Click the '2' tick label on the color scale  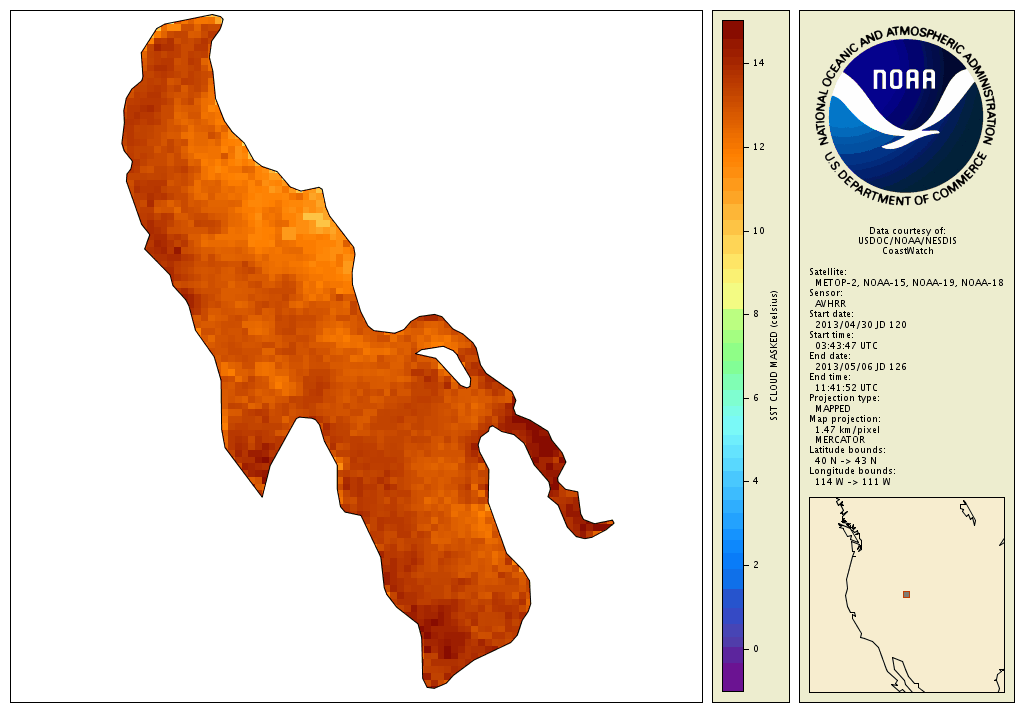click(756, 565)
